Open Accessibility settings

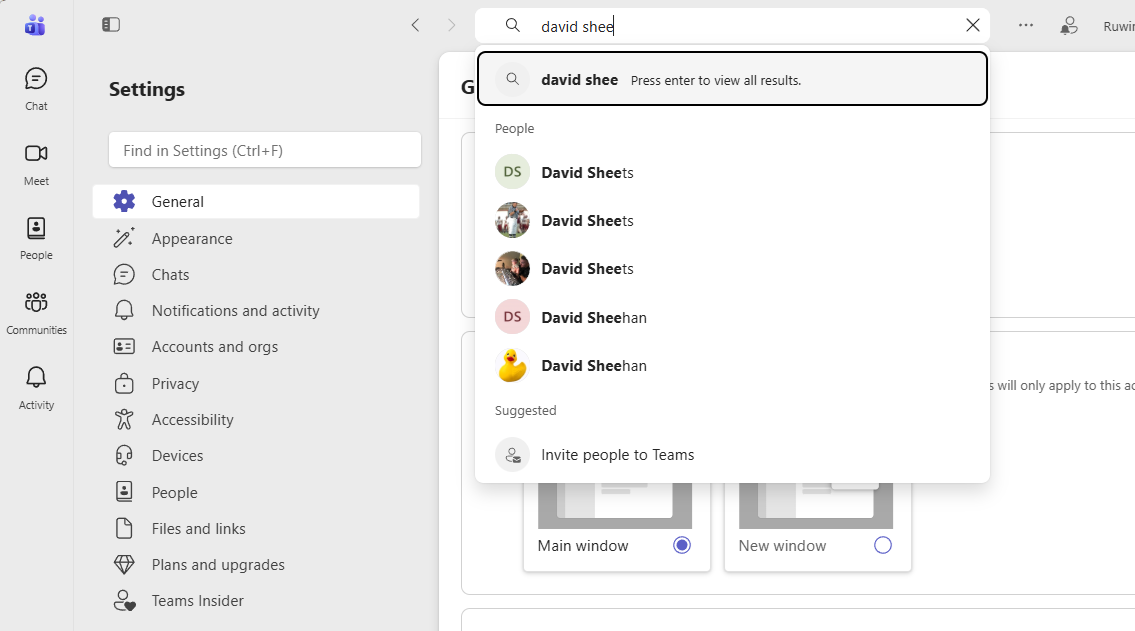coord(256,420)
